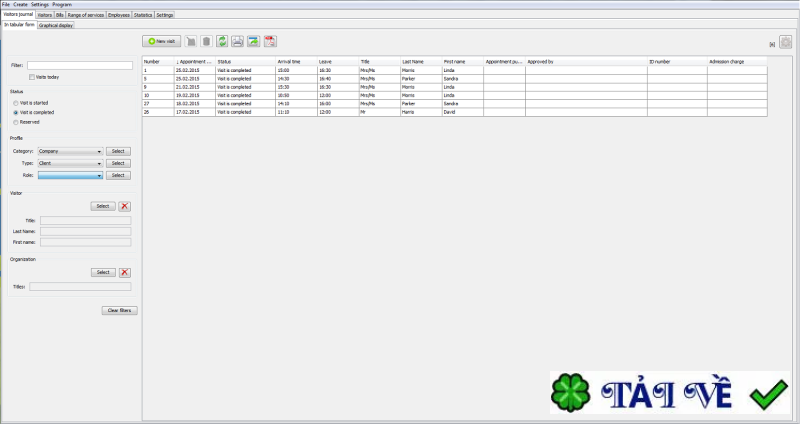Switch to the Bills tab
Screen dimensions: 800x424
coord(60,15)
